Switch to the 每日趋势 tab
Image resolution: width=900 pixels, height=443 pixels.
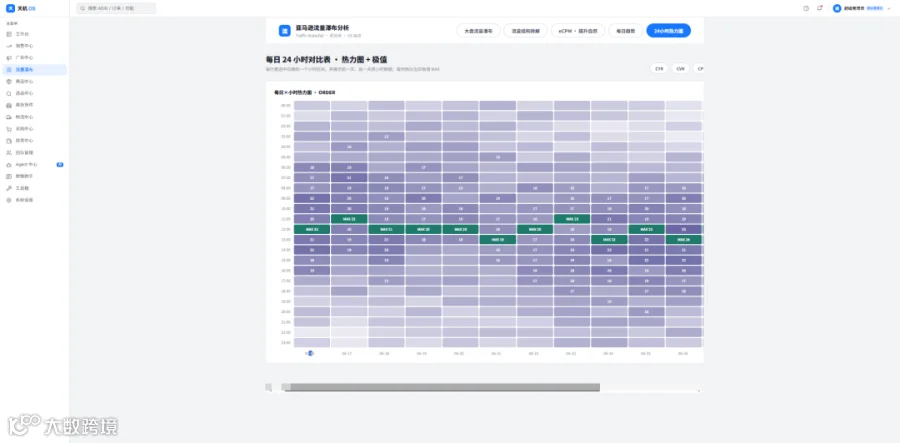[626, 30]
